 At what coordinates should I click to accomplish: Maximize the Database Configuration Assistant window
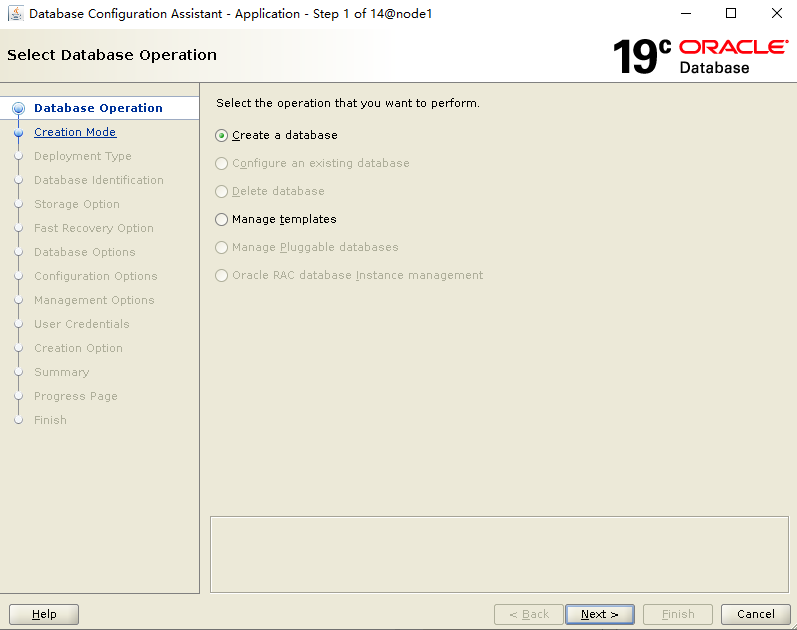(x=731, y=13)
